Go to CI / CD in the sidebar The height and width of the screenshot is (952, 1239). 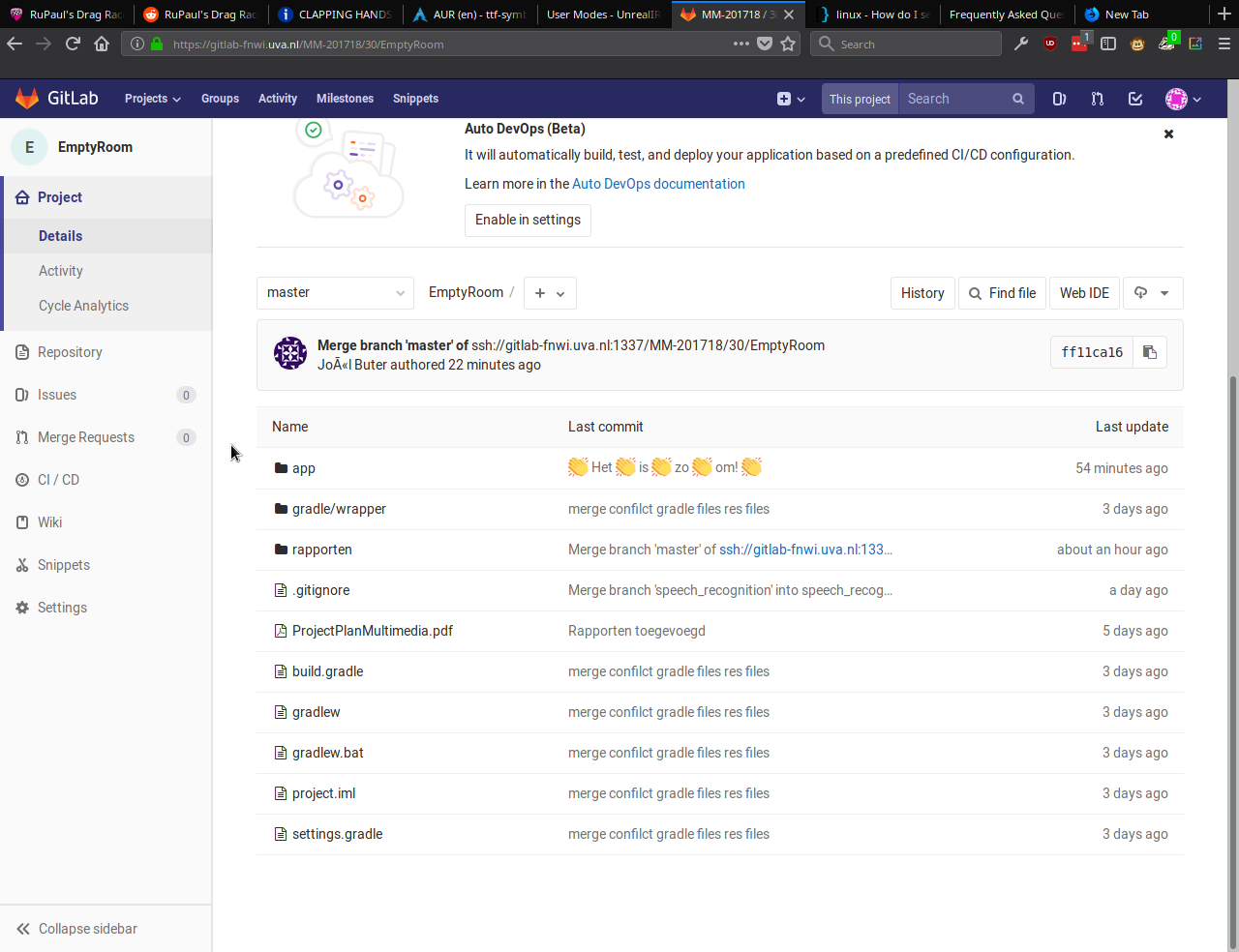(58, 480)
